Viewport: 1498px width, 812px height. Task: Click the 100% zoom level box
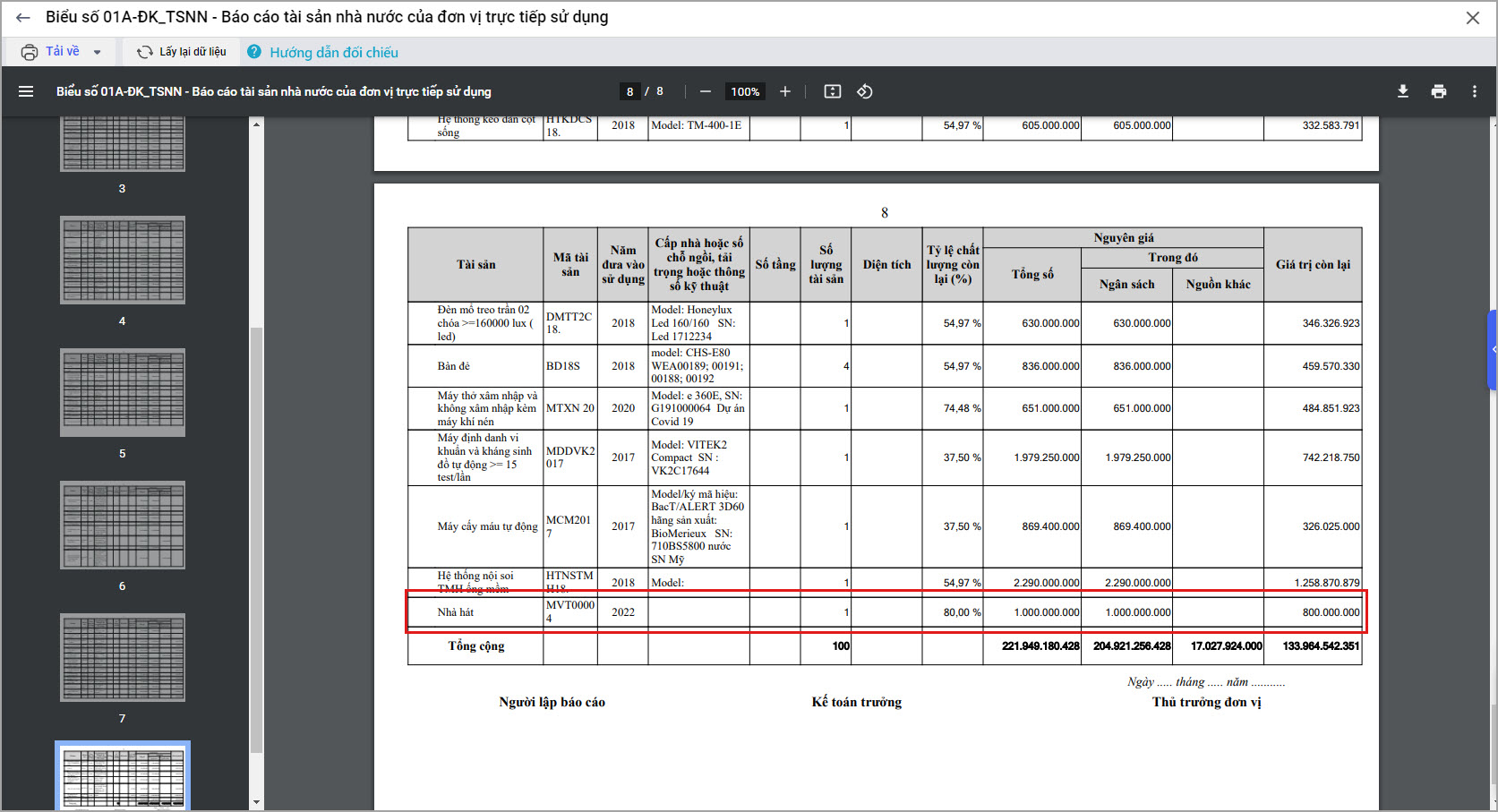click(x=745, y=91)
